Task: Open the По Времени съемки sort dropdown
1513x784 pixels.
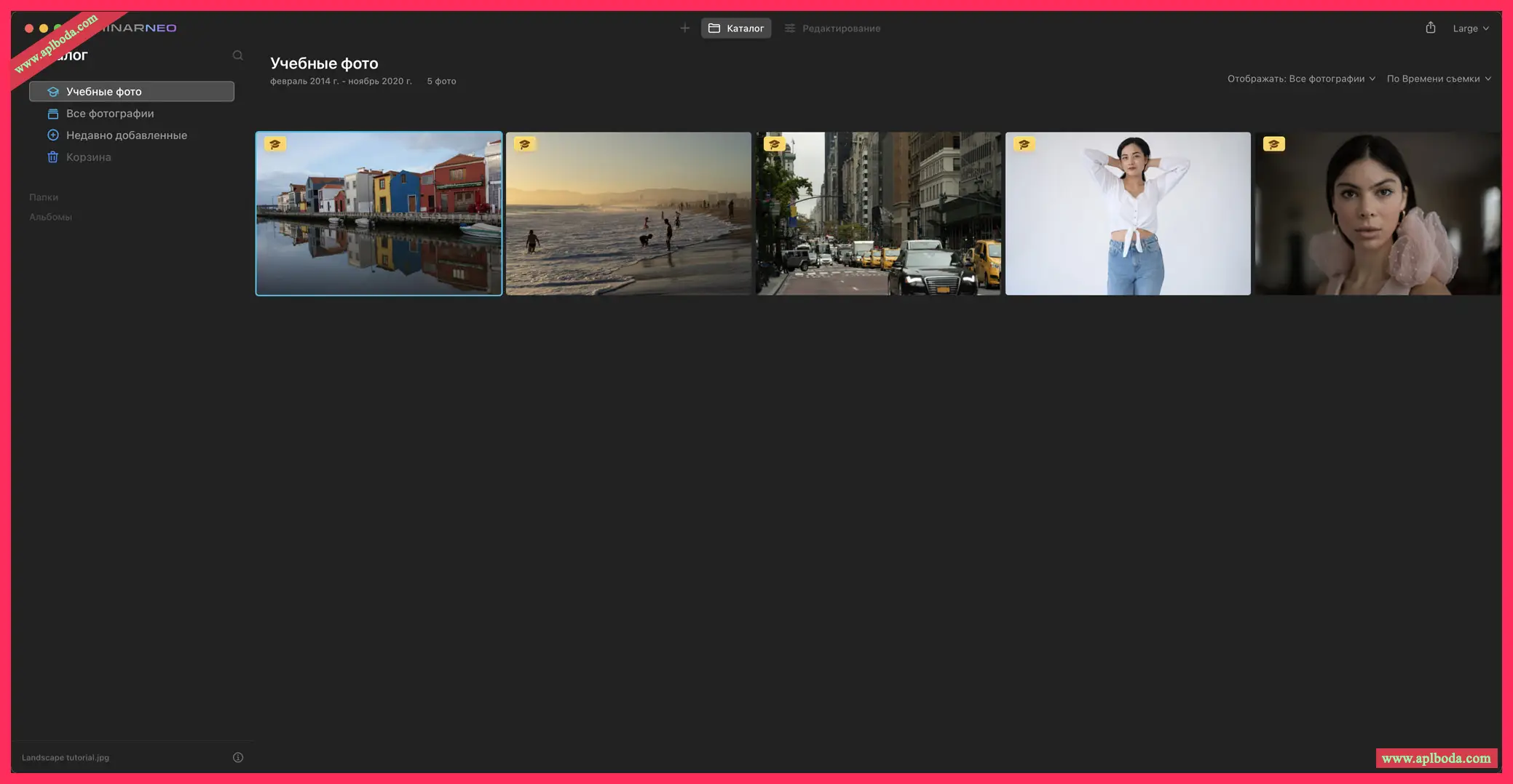Action: pyautogui.click(x=1438, y=78)
